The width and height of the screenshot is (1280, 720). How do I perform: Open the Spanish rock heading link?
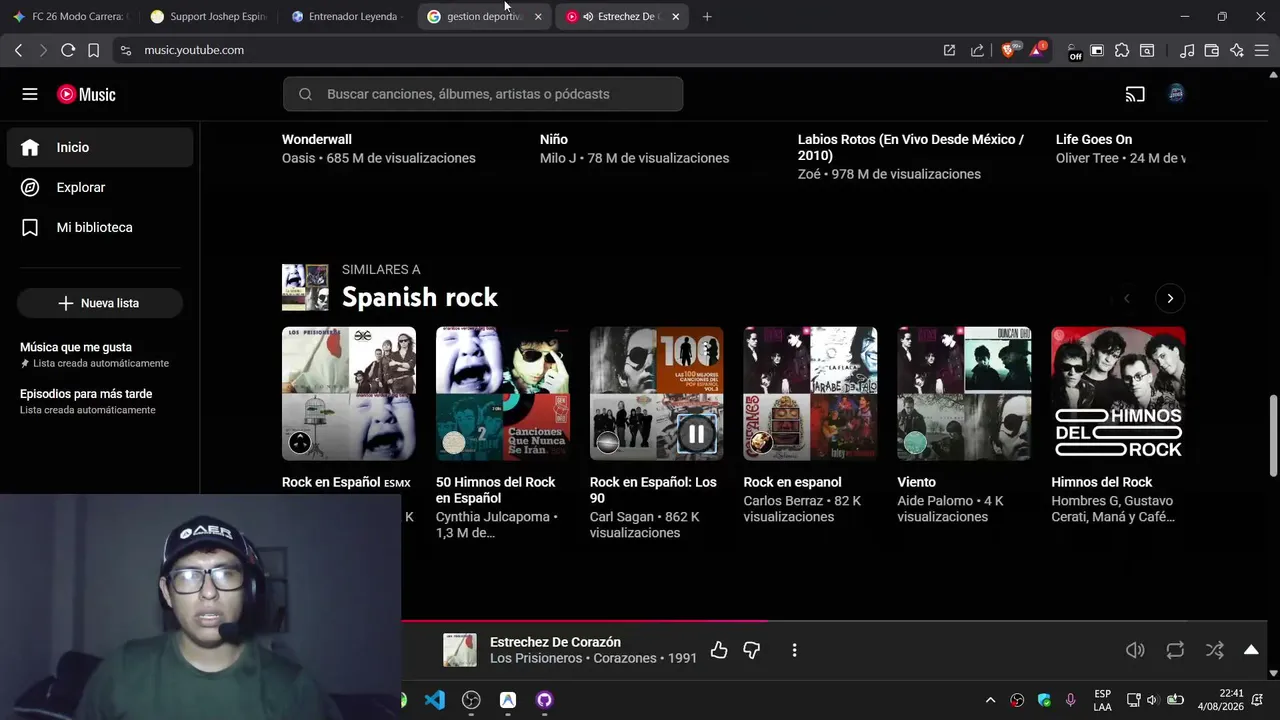(x=420, y=297)
